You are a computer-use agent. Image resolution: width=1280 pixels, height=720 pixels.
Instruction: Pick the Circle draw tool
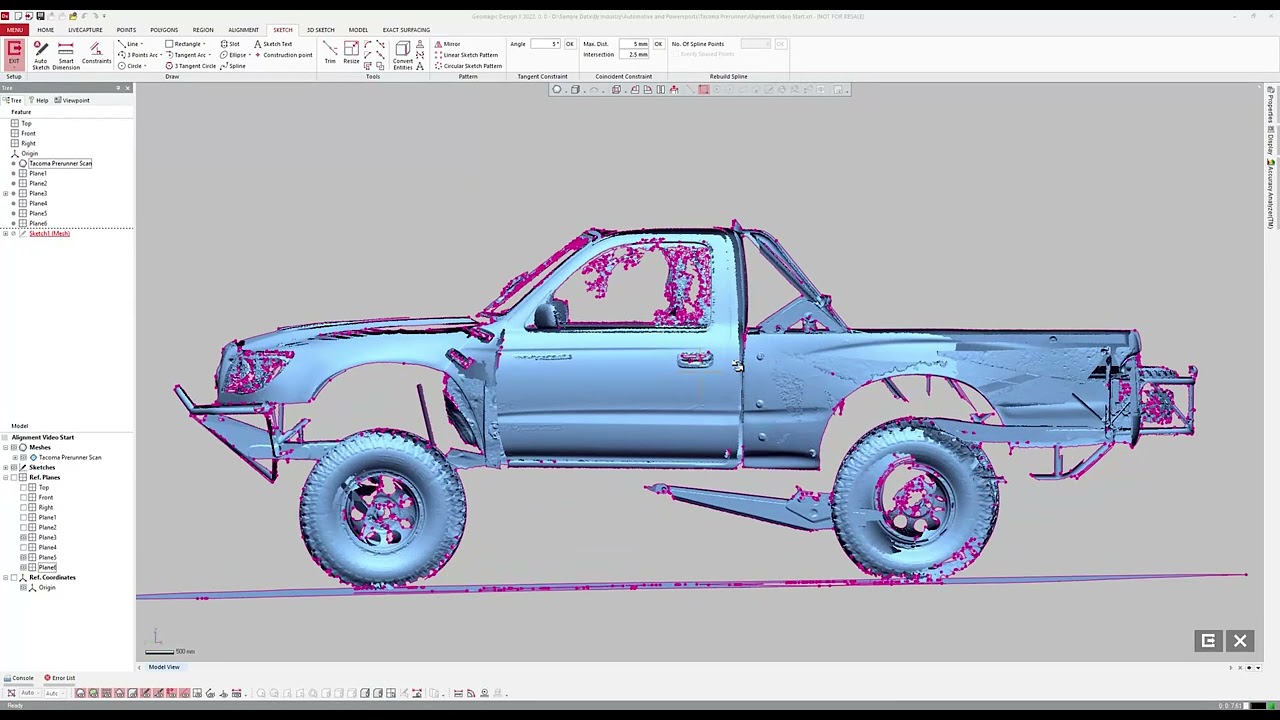130,66
